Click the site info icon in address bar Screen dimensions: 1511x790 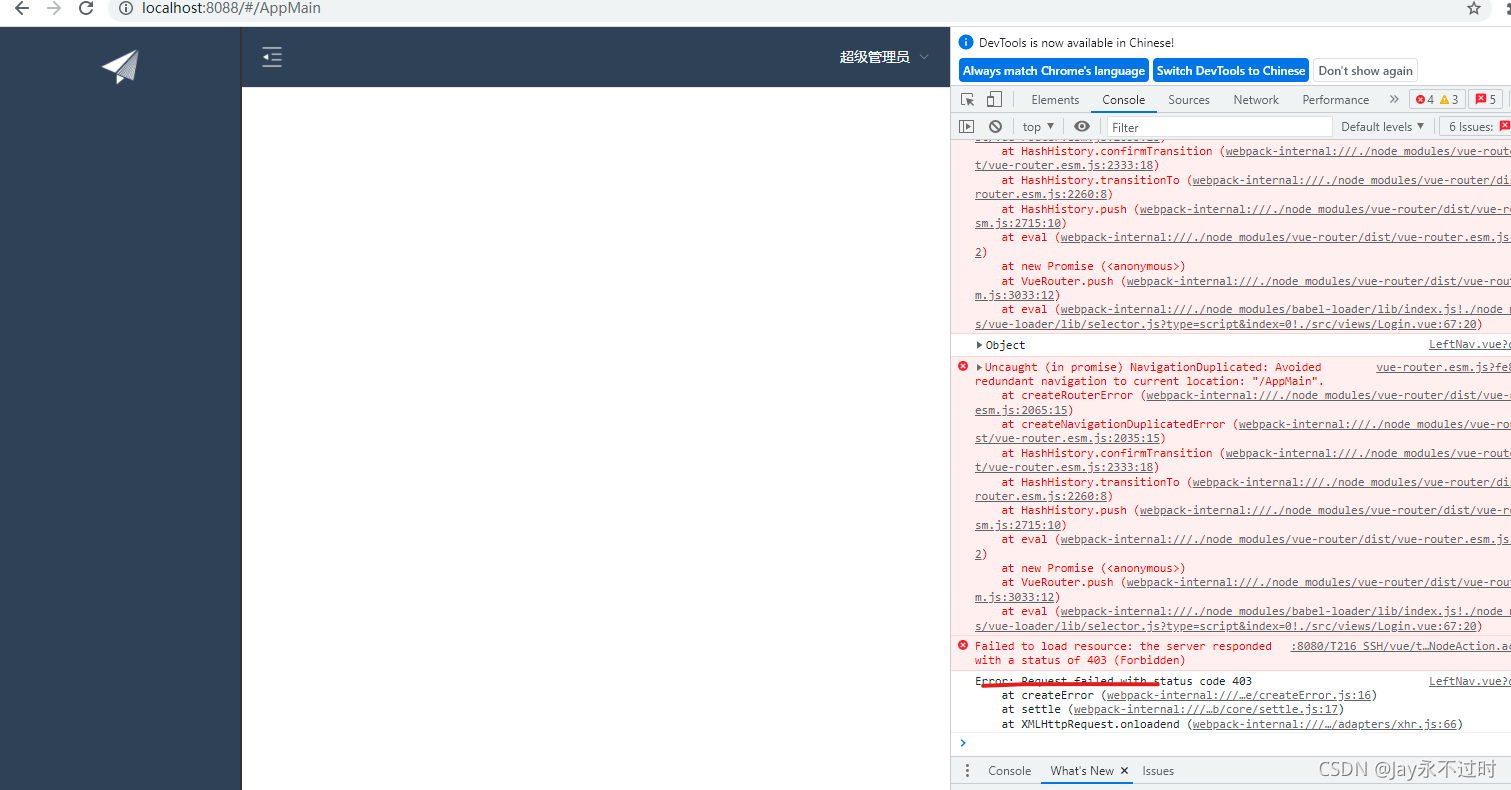click(x=125, y=8)
